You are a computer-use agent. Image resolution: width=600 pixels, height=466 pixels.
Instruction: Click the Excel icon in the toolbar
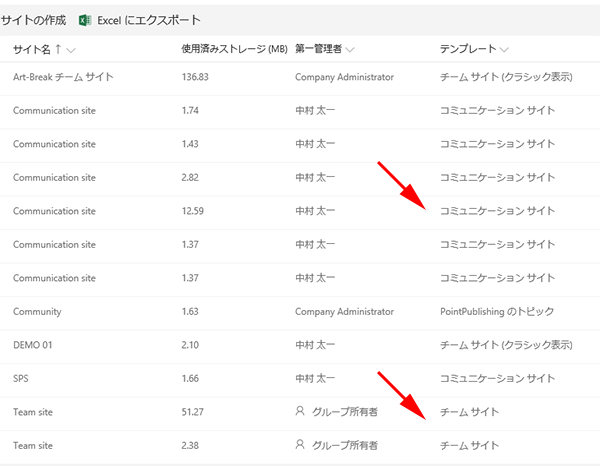[x=85, y=20]
